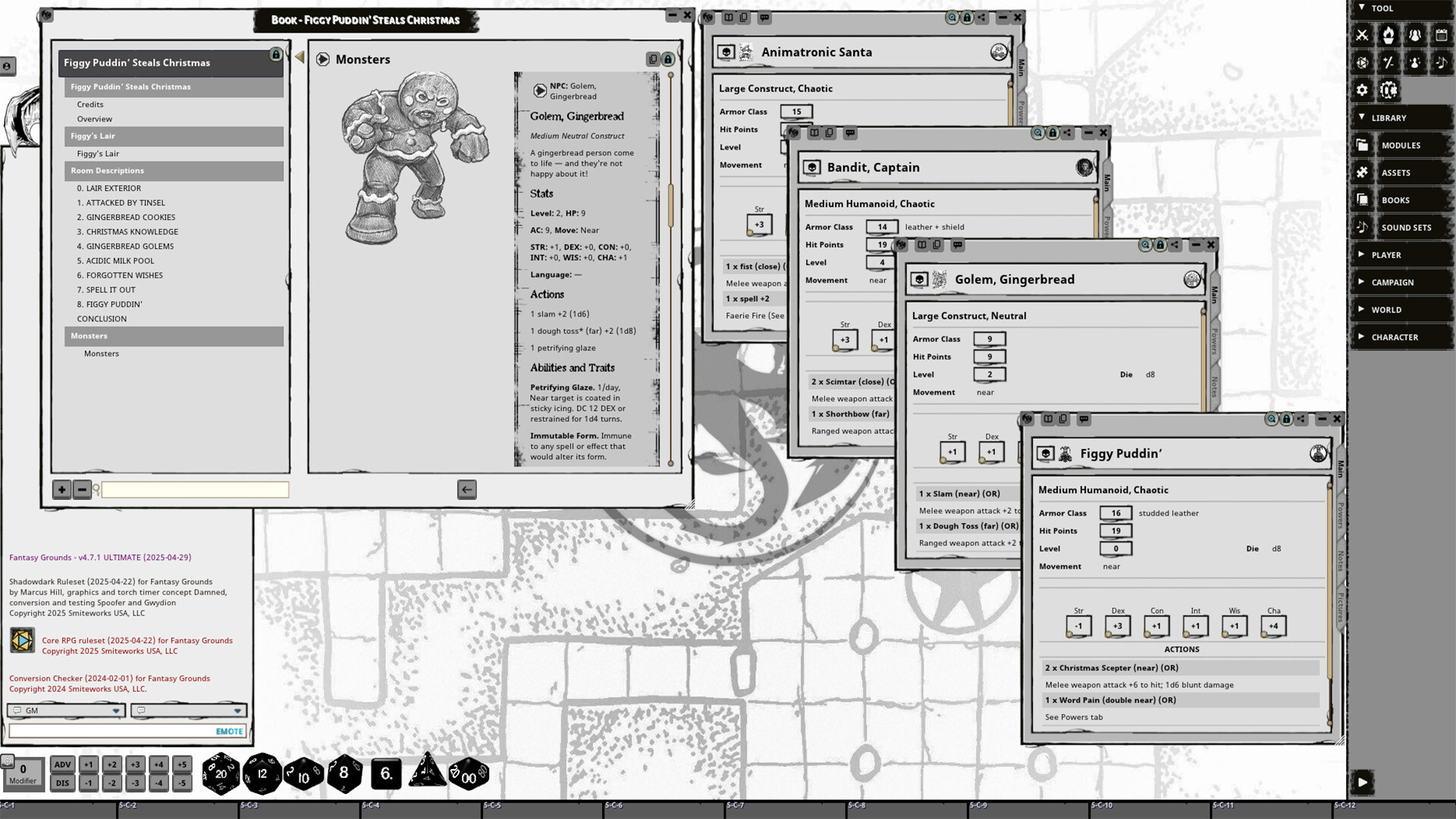Click the EMOTE button above the chat box
Image resolution: width=1456 pixels, height=819 pixels.
click(227, 731)
